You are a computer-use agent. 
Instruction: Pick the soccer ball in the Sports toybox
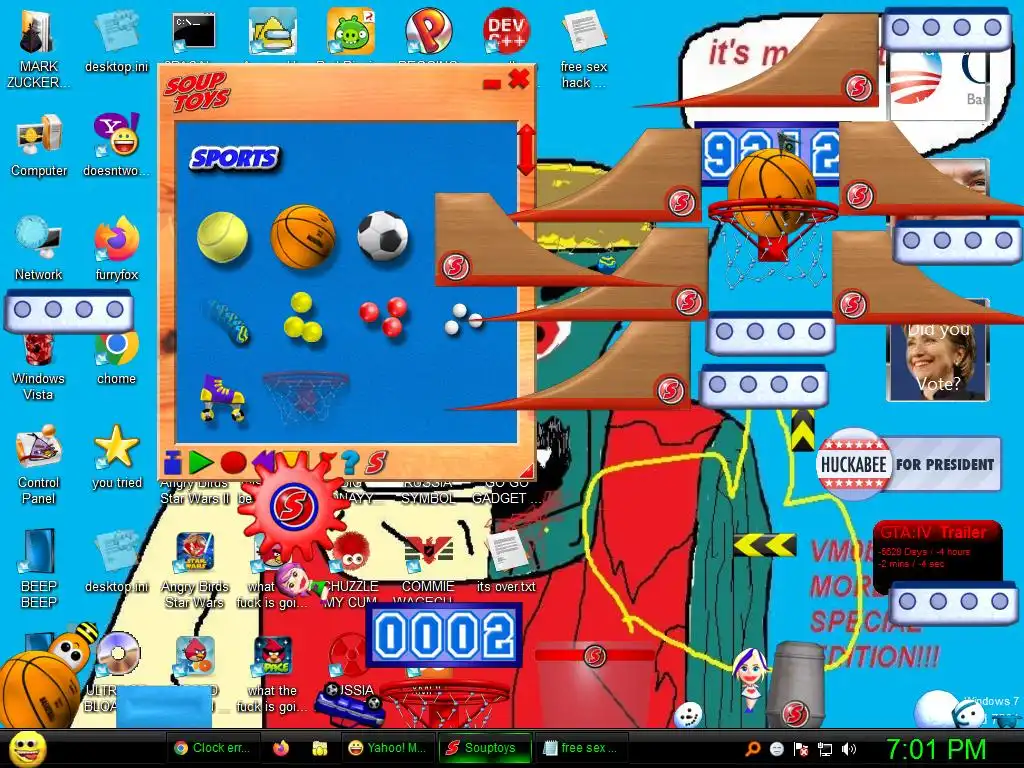click(x=383, y=236)
